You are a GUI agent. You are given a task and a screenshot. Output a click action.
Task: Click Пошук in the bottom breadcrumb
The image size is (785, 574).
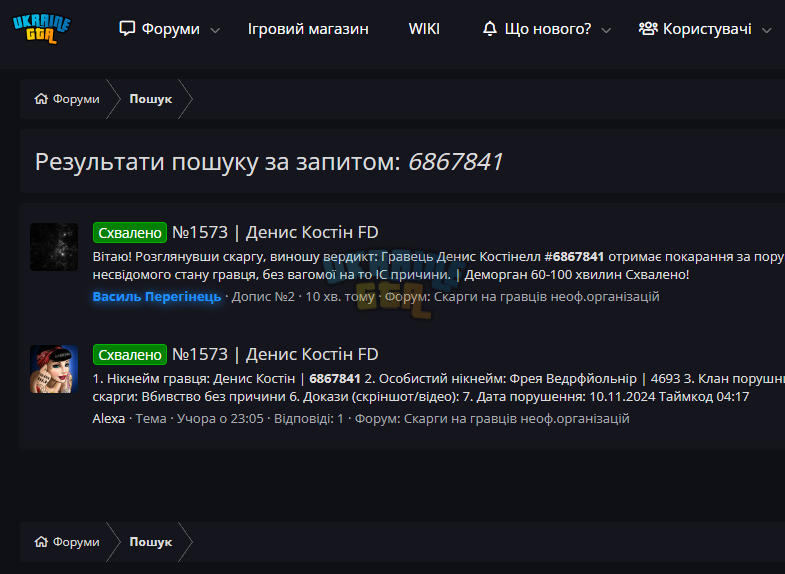[x=151, y=542]
